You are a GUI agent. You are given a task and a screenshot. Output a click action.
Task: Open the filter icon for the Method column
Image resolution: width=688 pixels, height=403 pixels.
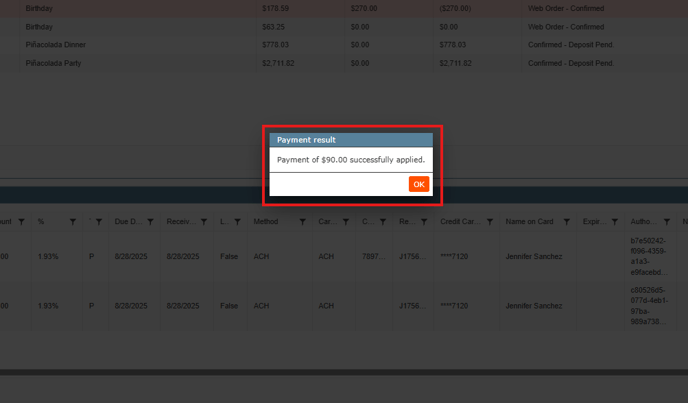pos(302,222)
